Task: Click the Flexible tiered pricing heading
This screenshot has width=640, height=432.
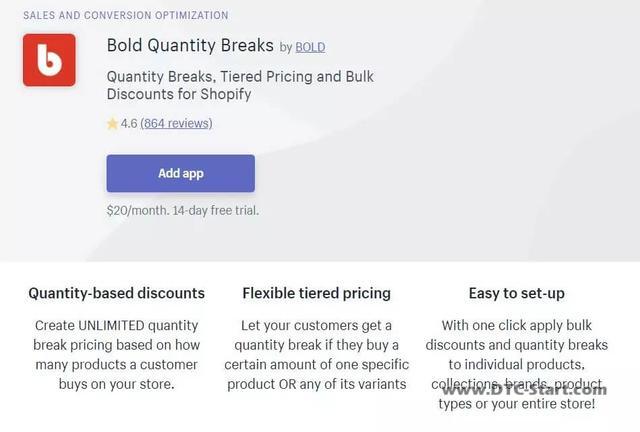Action: click(317, 294)
